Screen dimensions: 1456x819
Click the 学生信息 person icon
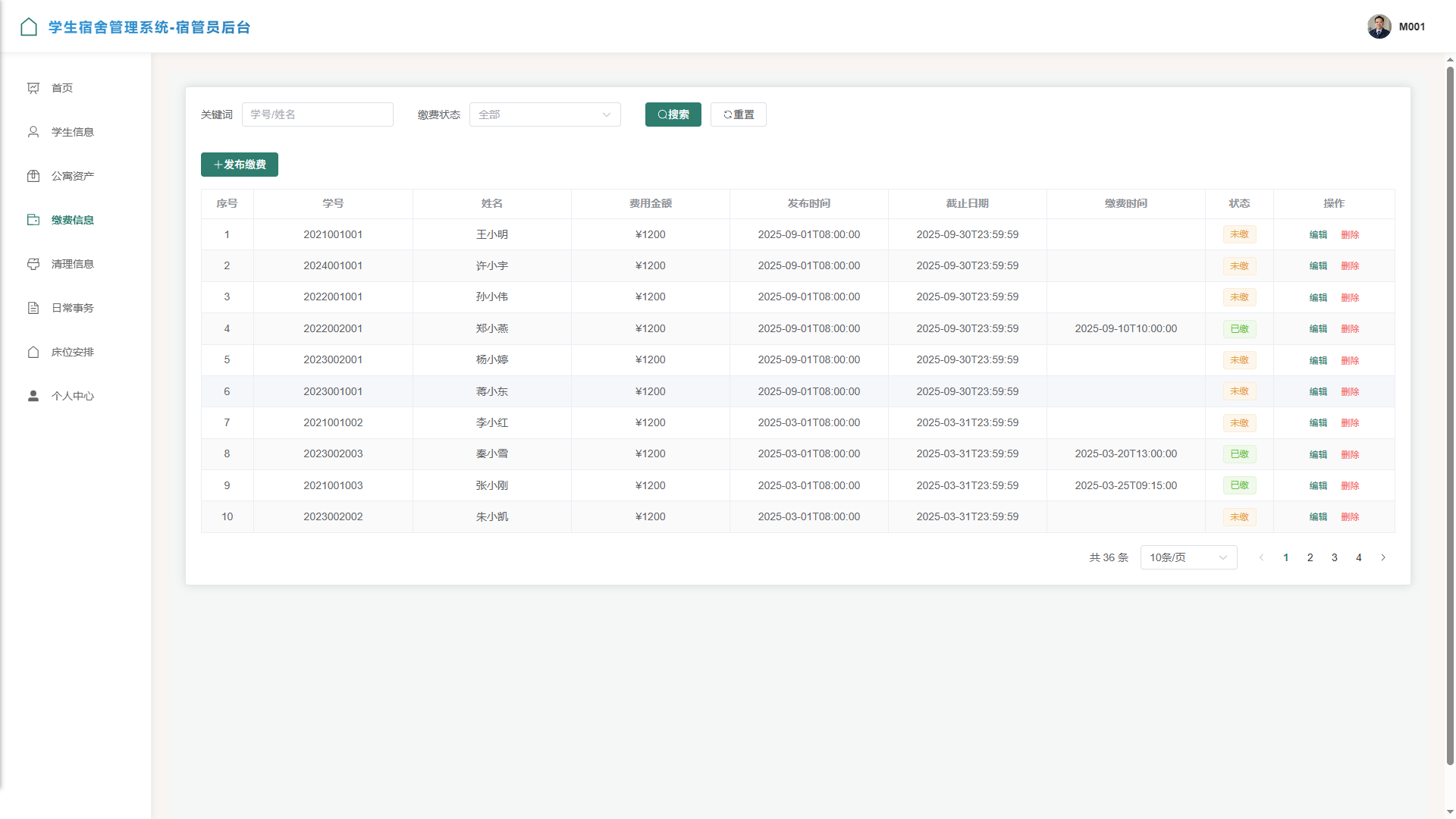33,132
